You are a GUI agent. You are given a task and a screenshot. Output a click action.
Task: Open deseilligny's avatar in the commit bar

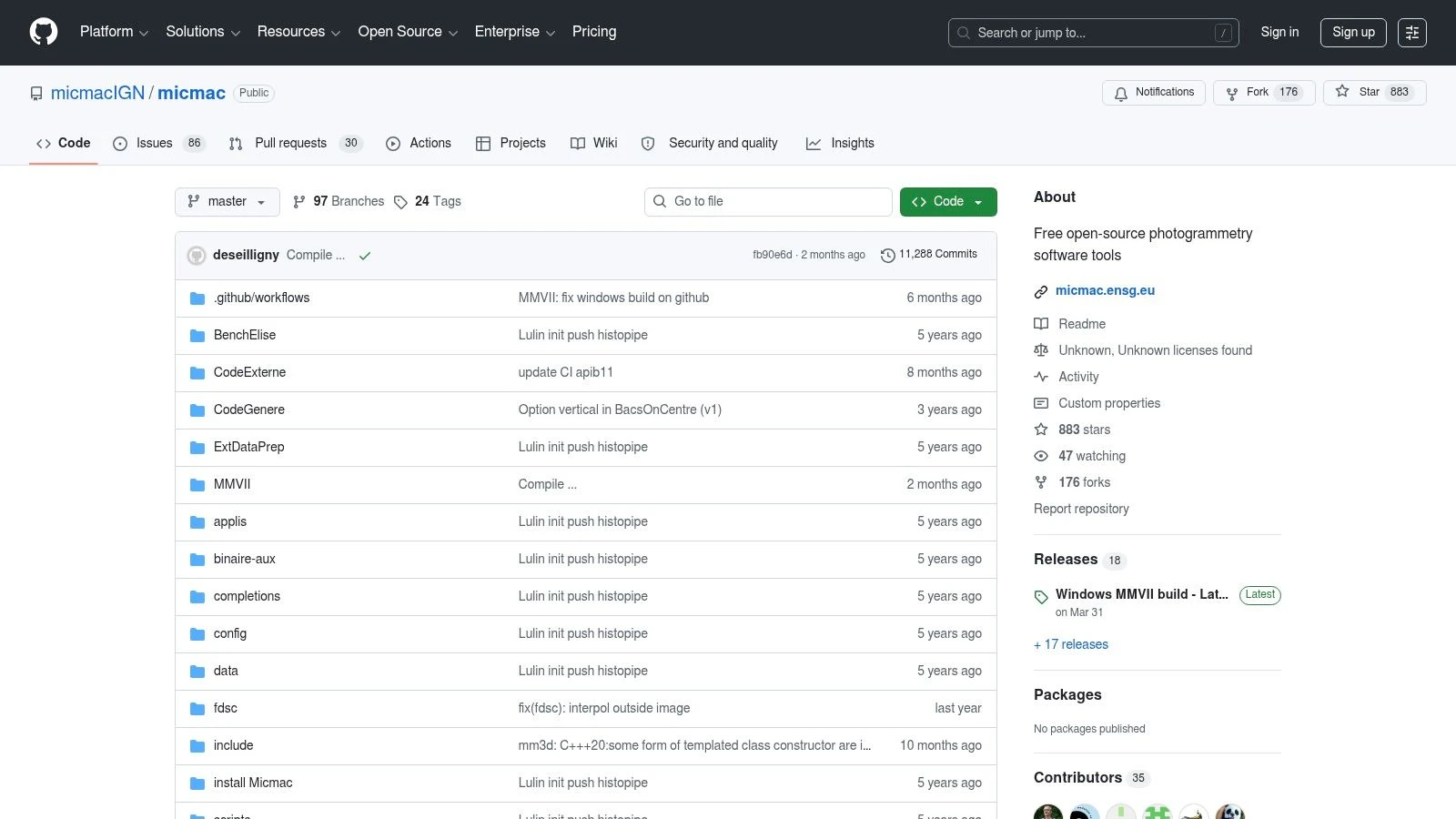click(197, 256)
